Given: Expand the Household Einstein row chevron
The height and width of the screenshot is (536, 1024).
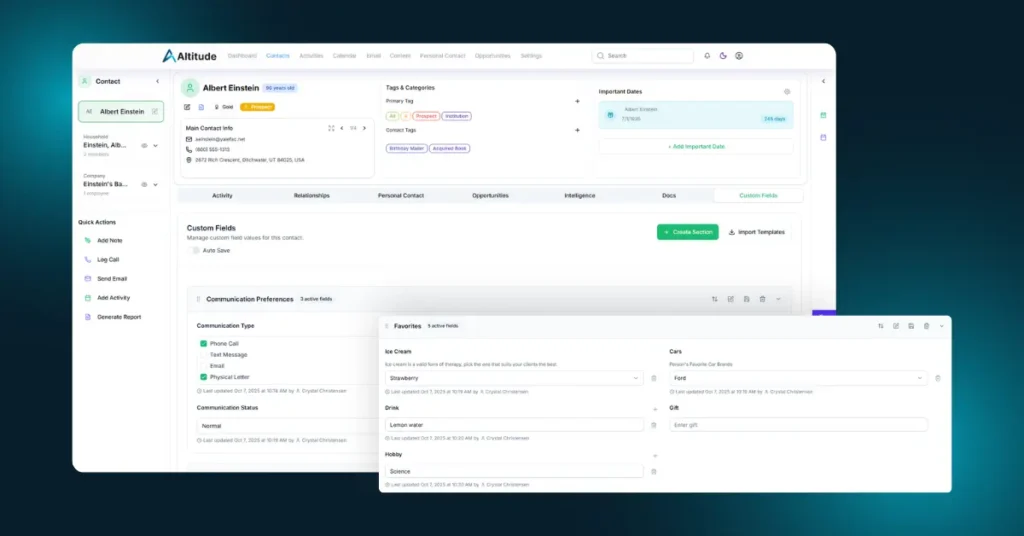Looking at the screenshot, I should [x=155, y=146].
